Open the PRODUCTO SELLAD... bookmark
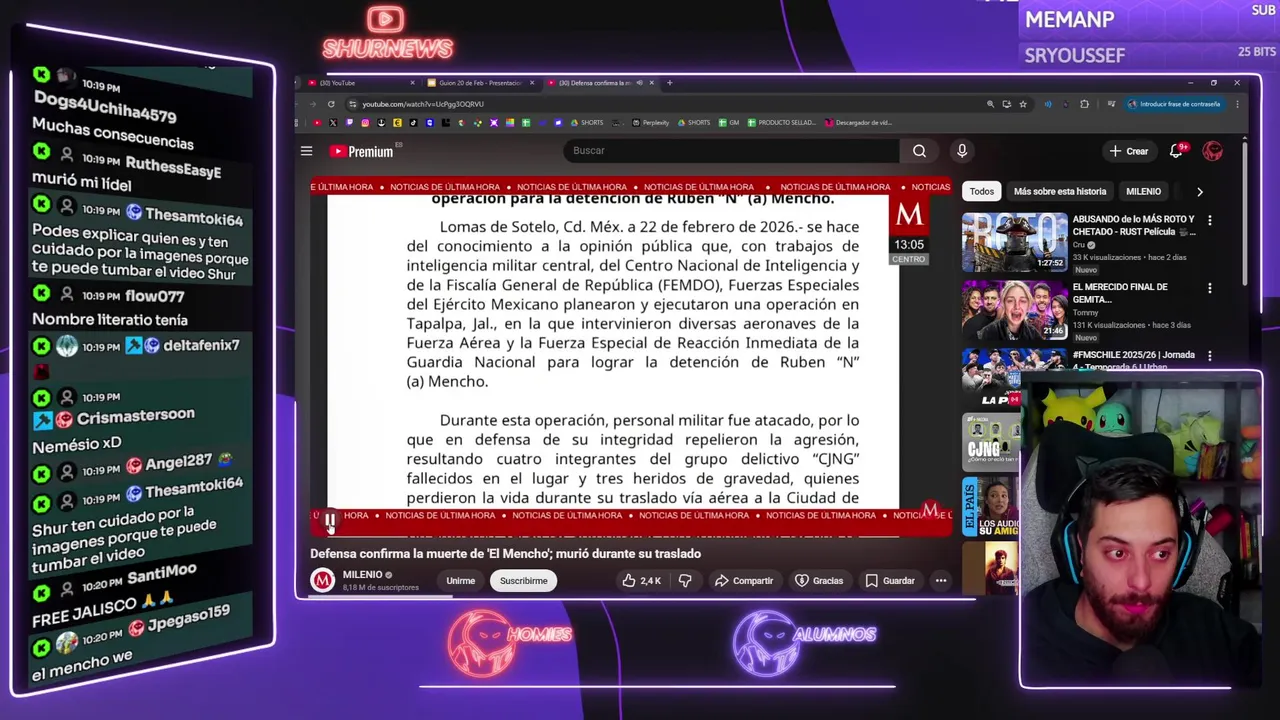The width and height of the screenshot is (1280, 720). click(x=781, y=123)
